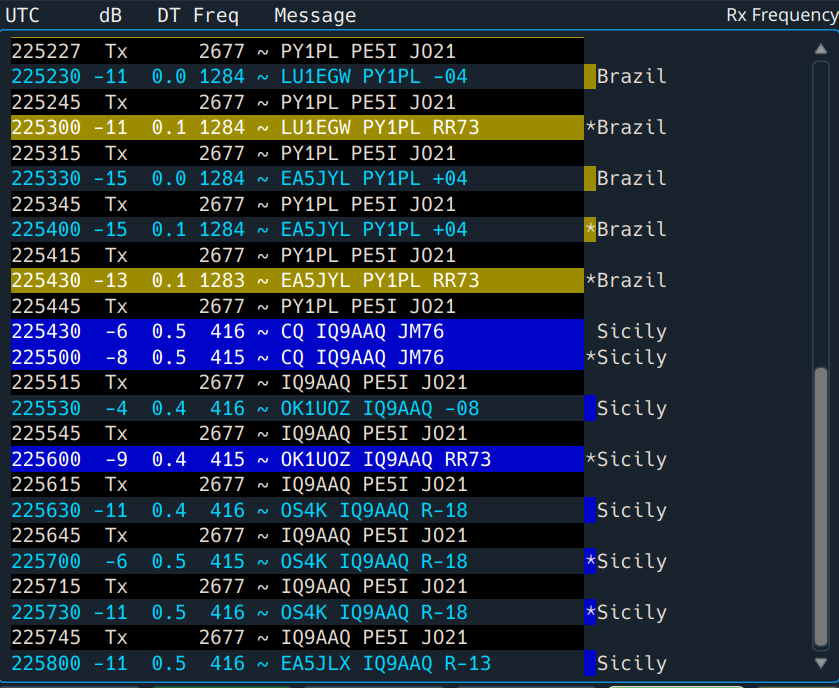Click the blue swatch beside Sicily at 225530
Viewport: 839px width, 688px height.
590,408
